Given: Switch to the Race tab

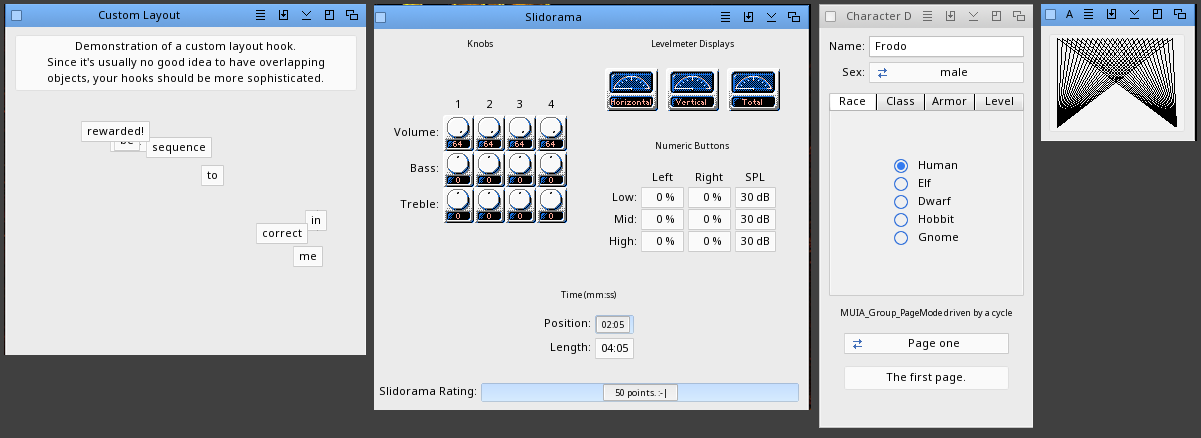Looking at the screenshot, I should [x=852, y=101].
